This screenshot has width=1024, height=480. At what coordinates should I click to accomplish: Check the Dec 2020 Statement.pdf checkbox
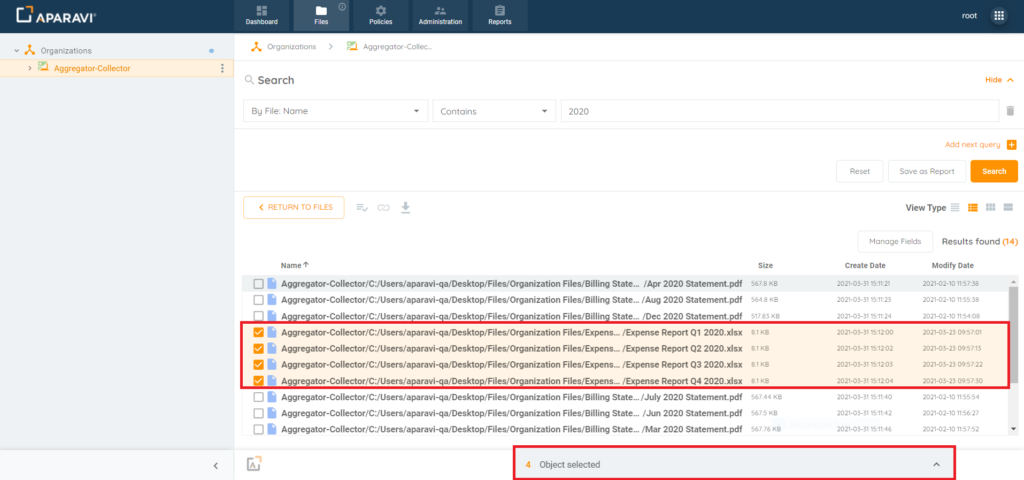[259, 316]
